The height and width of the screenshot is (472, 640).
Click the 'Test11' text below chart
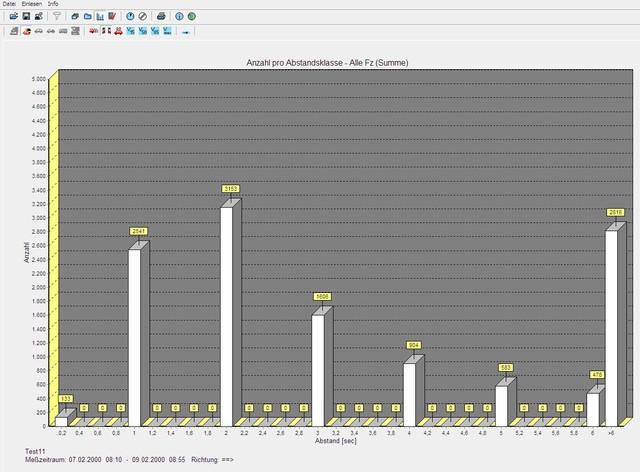pyautogui.click(x=35, y=452)
